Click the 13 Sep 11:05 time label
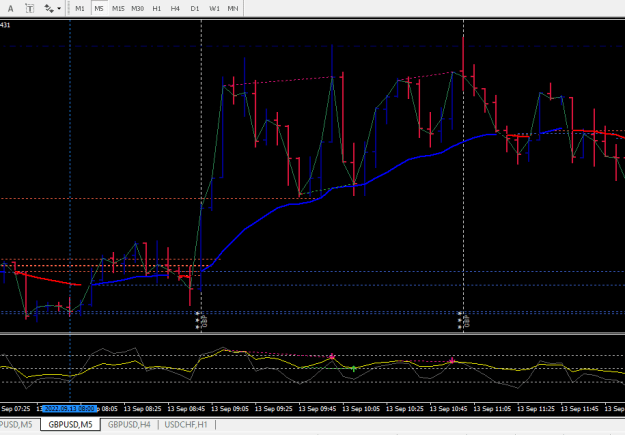Viewport: 625px width, 435px height. 492,409
